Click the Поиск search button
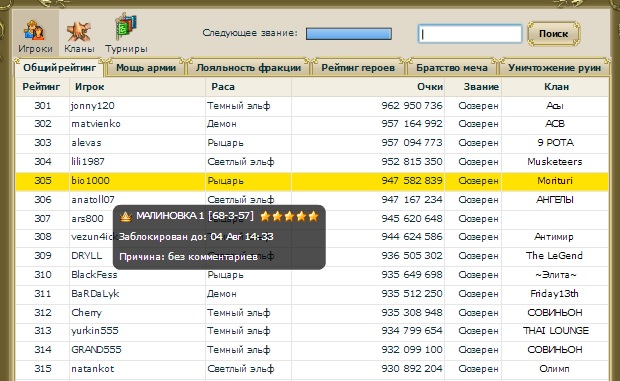This screenshot has height=381, width=620. click(x=554, y=34)
